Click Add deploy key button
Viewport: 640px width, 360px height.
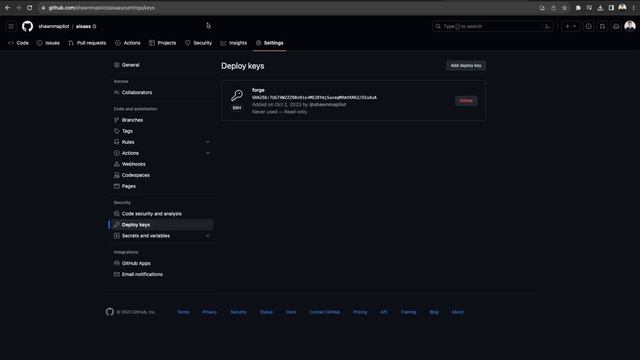[466, 66]
